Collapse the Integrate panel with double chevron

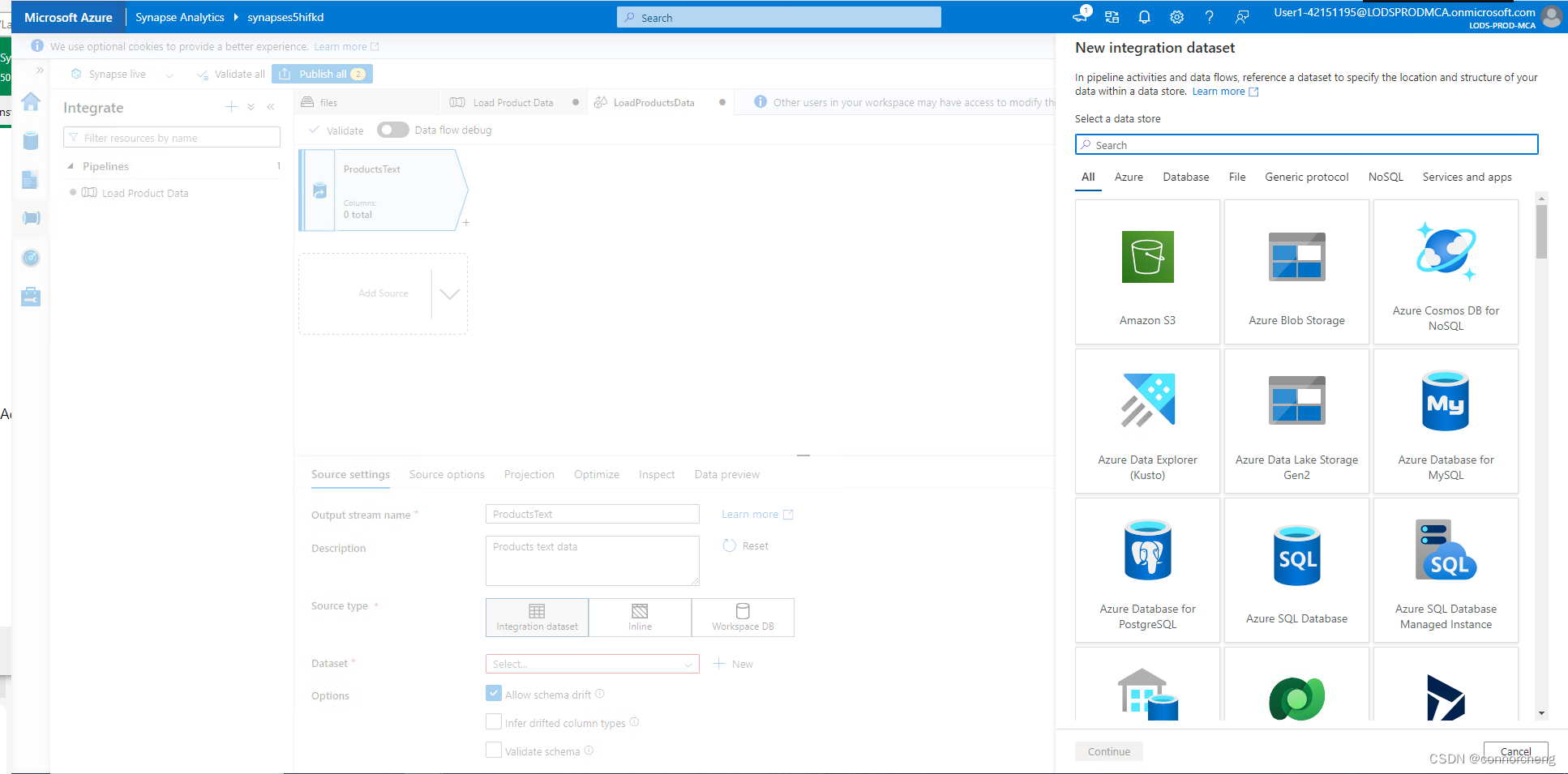click(271, 107)
